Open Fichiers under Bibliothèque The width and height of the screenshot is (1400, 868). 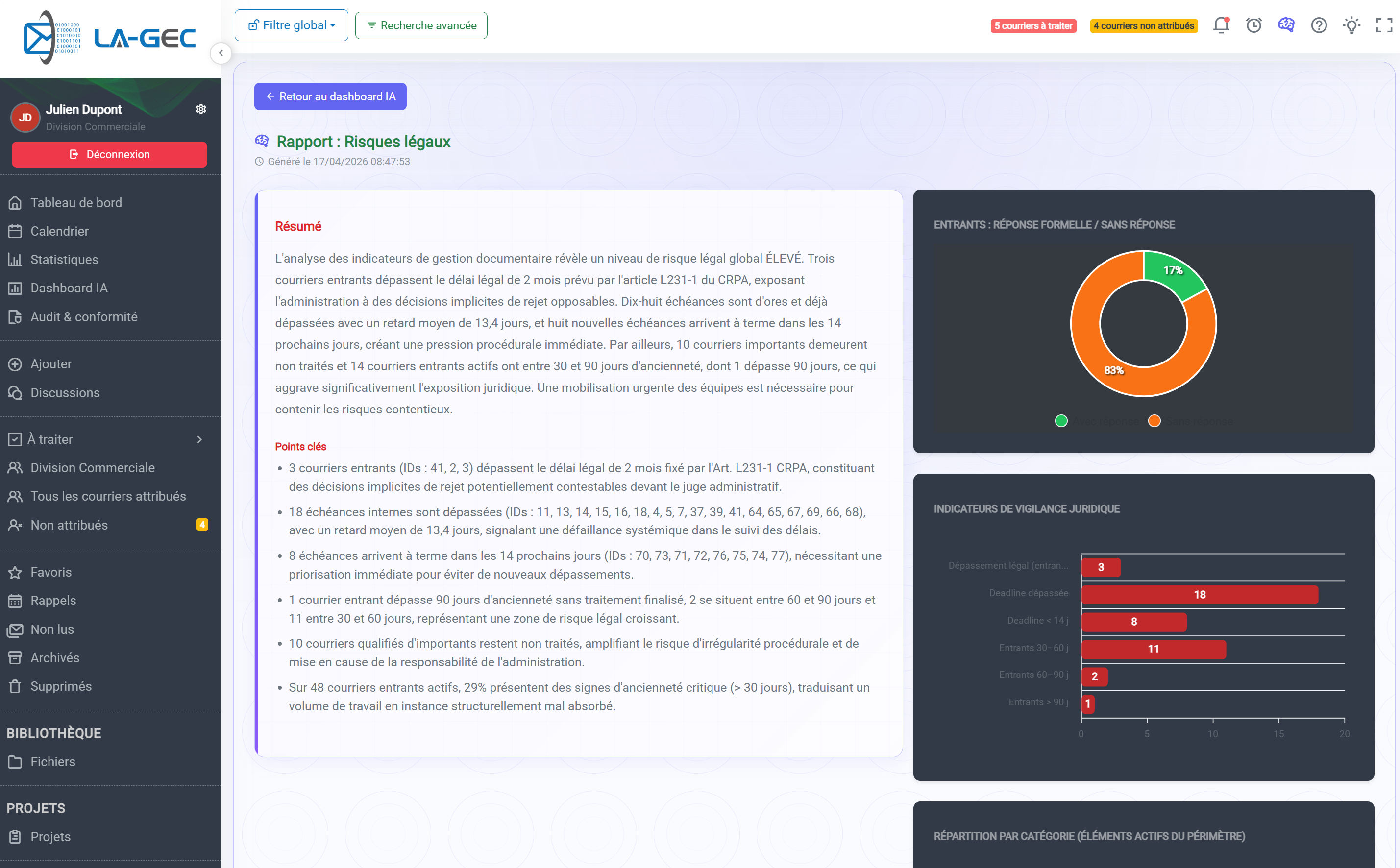(x=52, y=762)
